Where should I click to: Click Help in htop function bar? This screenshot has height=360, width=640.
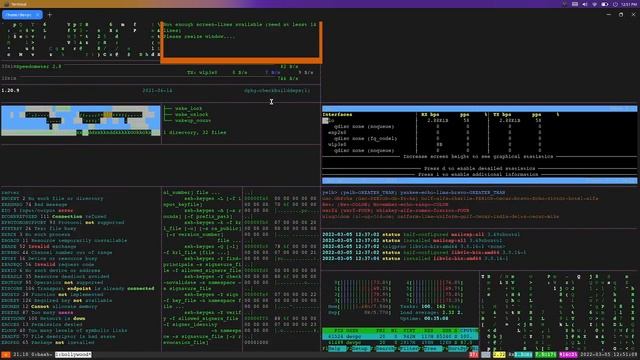coord(337,349)
